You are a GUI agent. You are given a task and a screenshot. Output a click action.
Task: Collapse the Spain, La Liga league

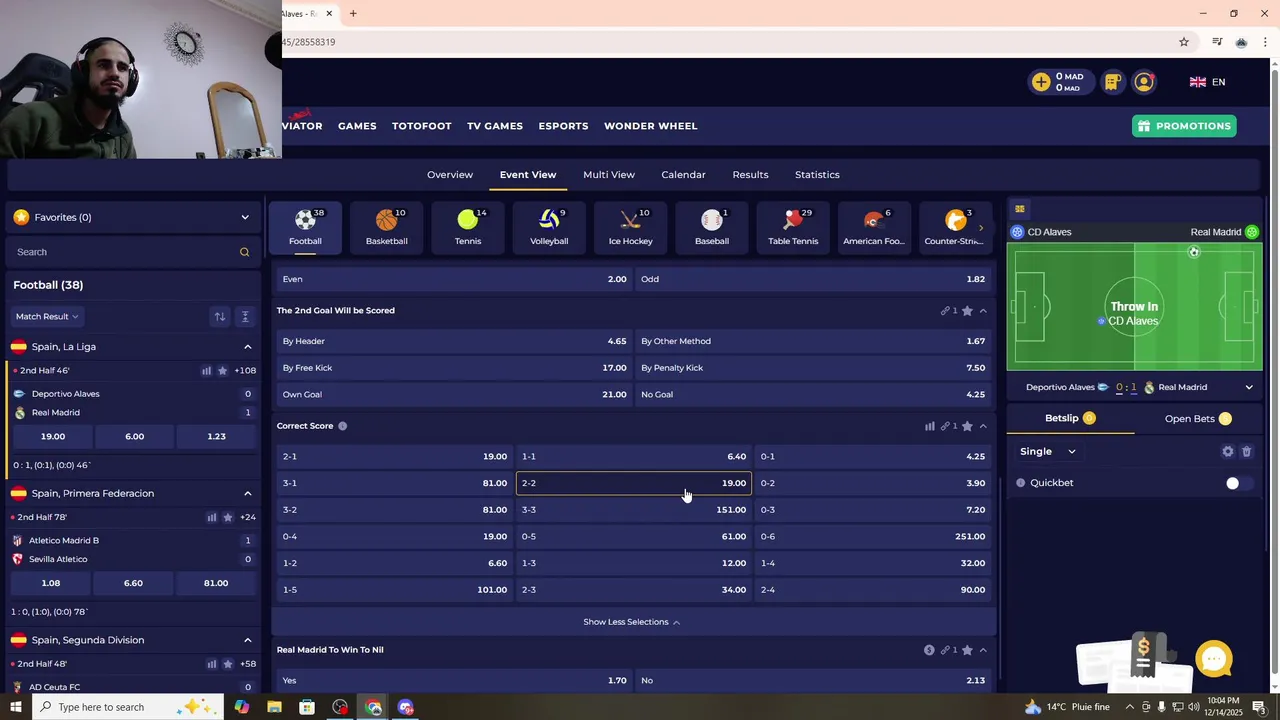248,347
